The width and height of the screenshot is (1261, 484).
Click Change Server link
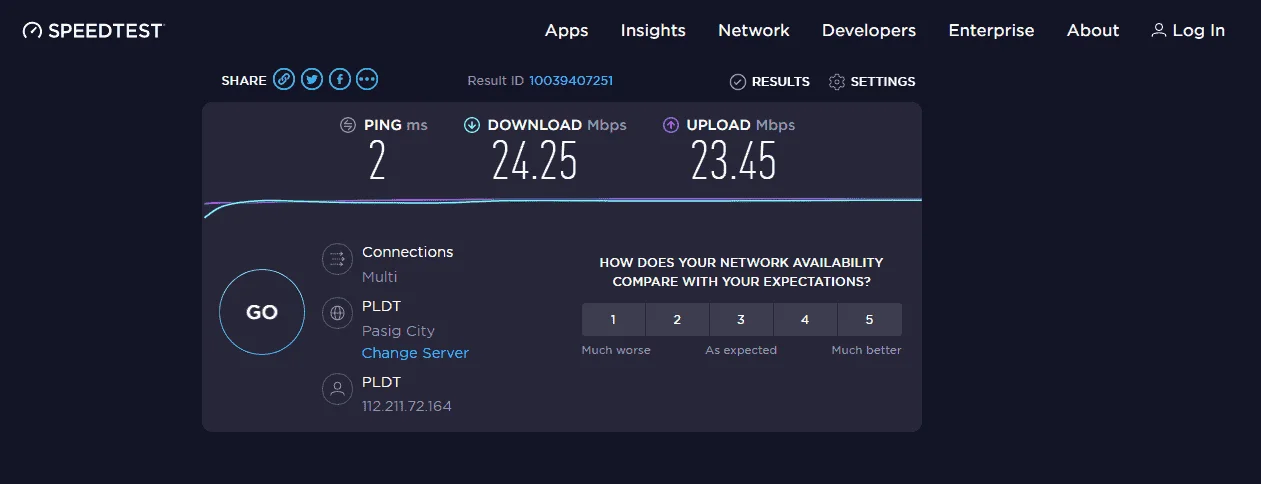[415, 353]
